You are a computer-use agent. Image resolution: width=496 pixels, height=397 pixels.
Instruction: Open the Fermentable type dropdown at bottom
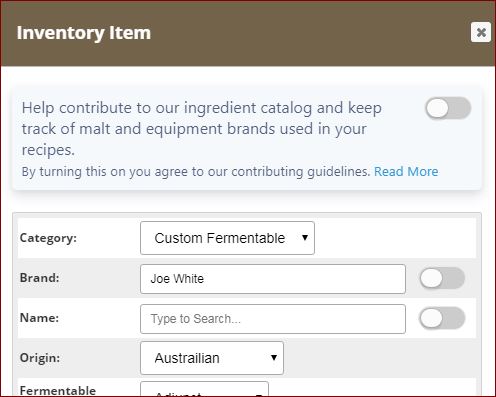point(204,389)
